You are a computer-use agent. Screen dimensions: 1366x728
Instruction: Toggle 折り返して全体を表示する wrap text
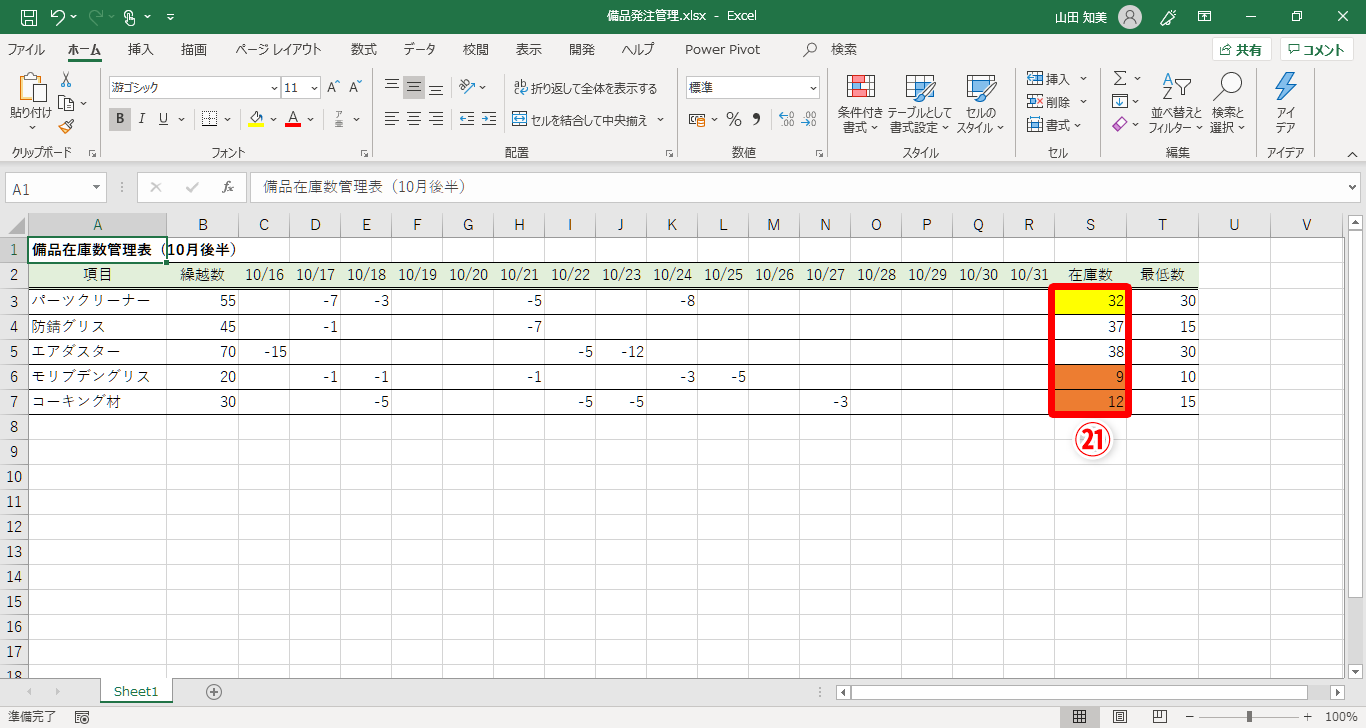pyautogui.click(x=585, y=88)
